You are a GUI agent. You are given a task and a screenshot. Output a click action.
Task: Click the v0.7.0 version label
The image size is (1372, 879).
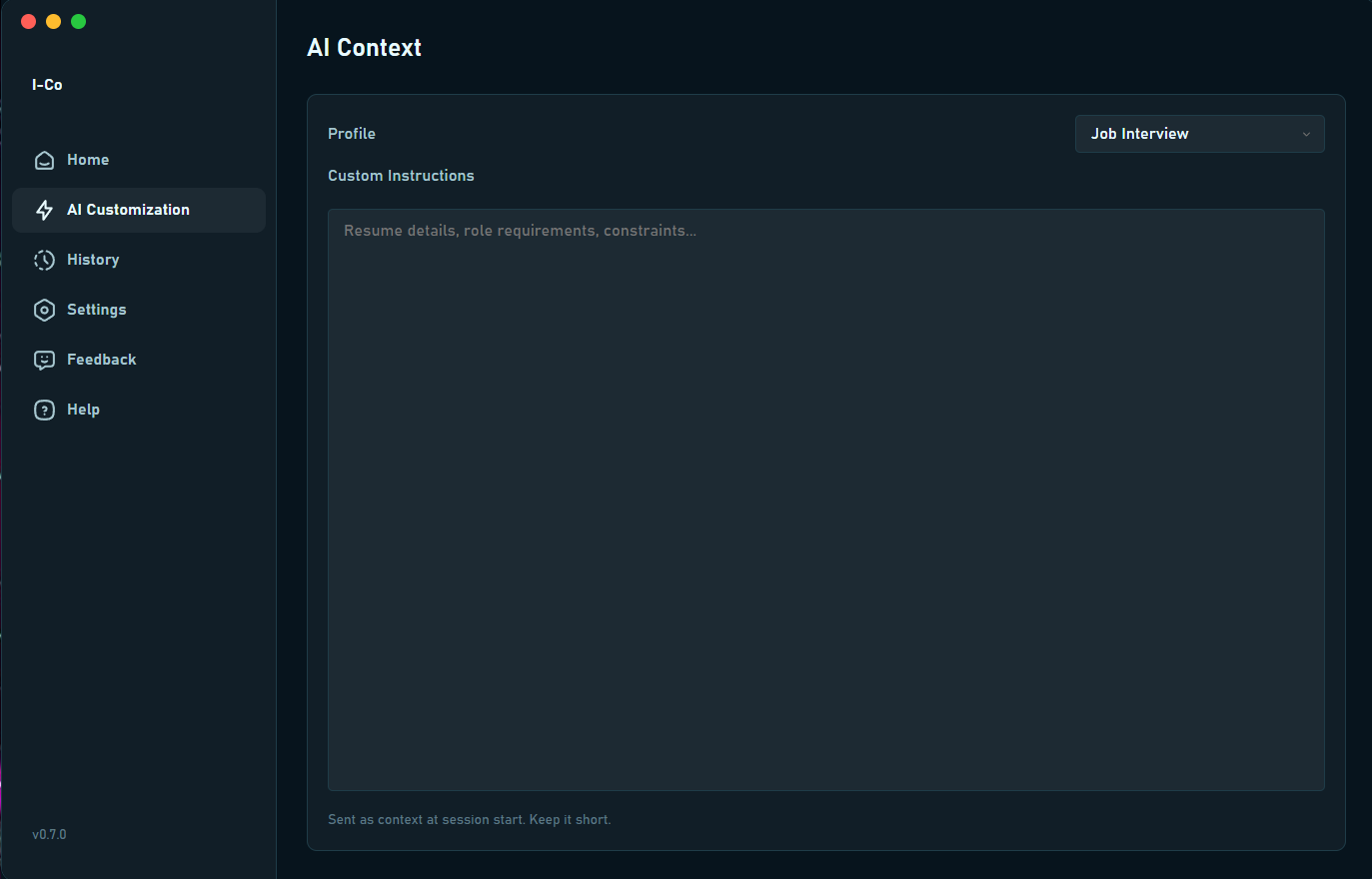(x=49, y=835)
